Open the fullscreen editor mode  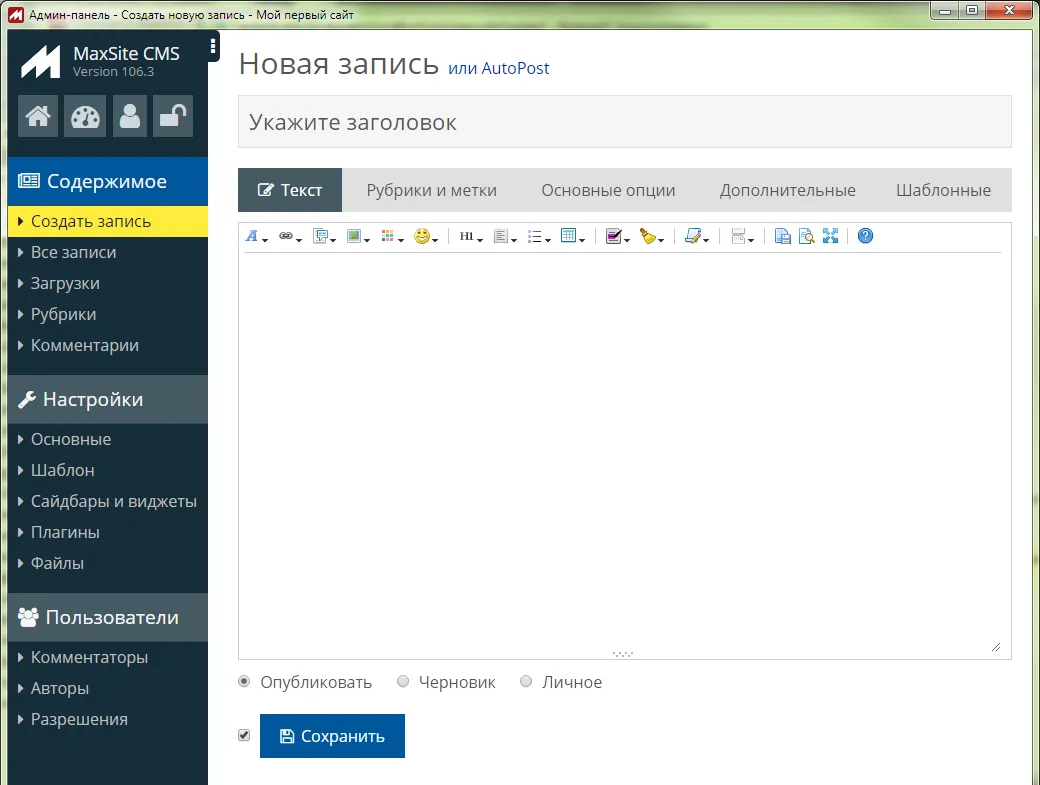tap(831, 236)
